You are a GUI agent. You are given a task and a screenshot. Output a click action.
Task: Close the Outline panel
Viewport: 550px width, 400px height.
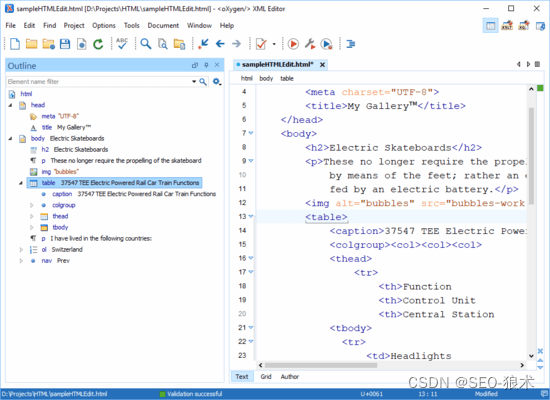pyautogui.click(x=217, y=65)
